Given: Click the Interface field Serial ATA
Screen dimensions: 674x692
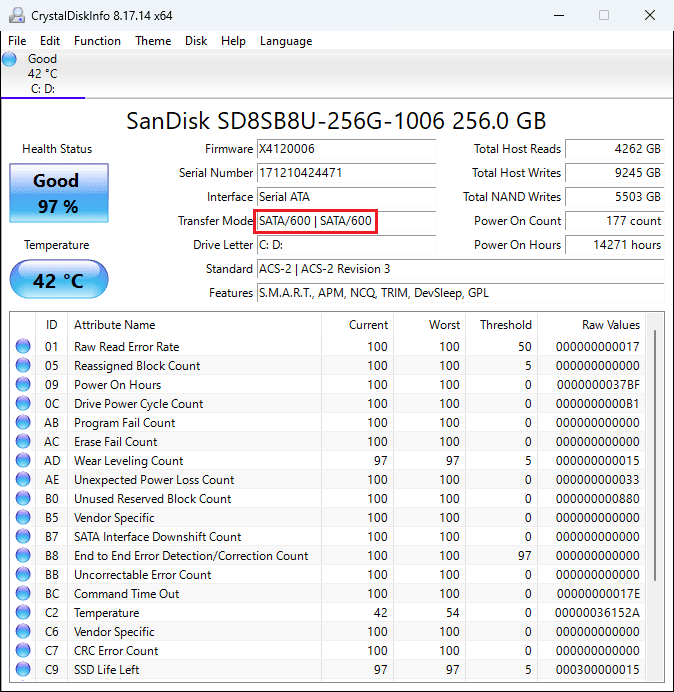Looking at the screenshot, I should click(x=346, y=197).
